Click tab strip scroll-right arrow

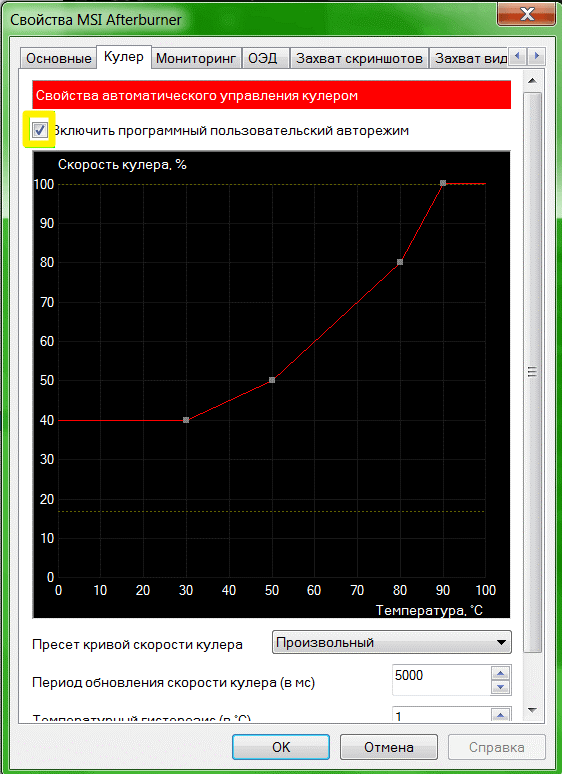(536, 56)
